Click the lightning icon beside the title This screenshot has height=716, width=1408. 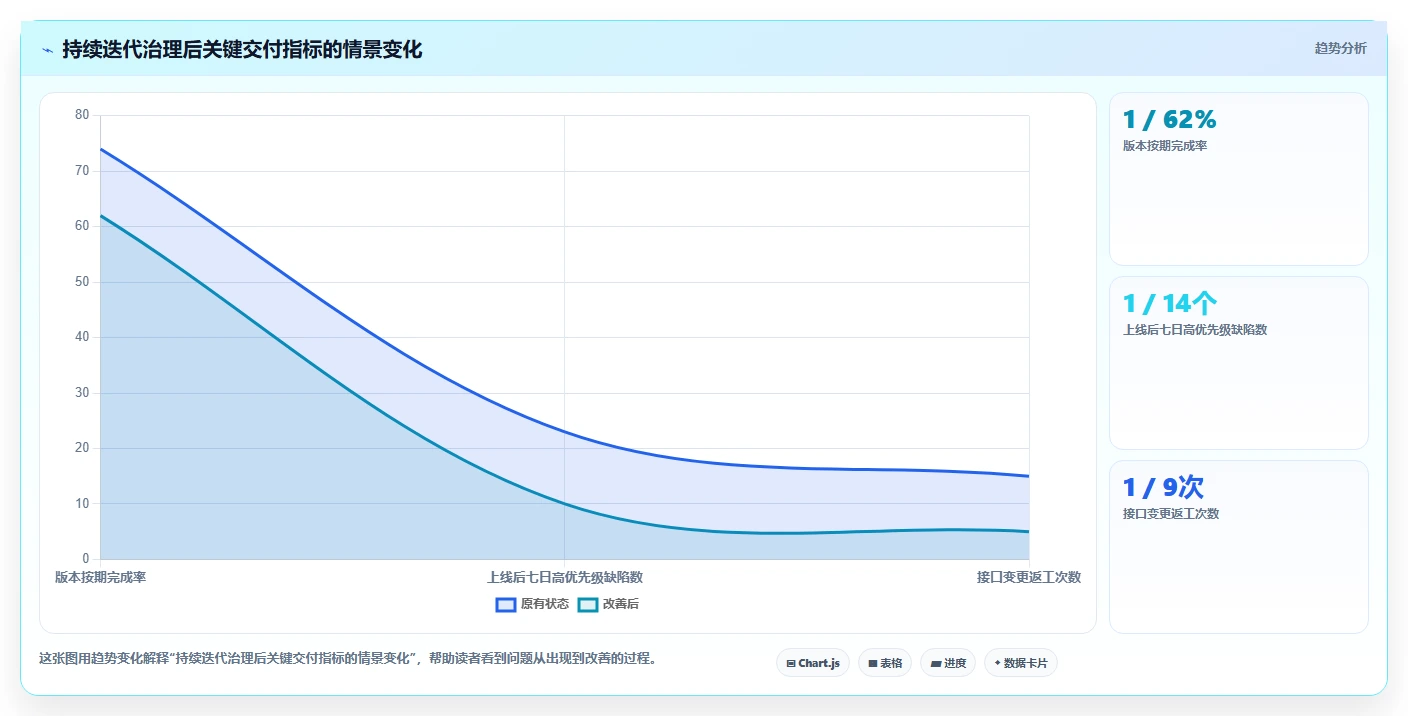47,50
